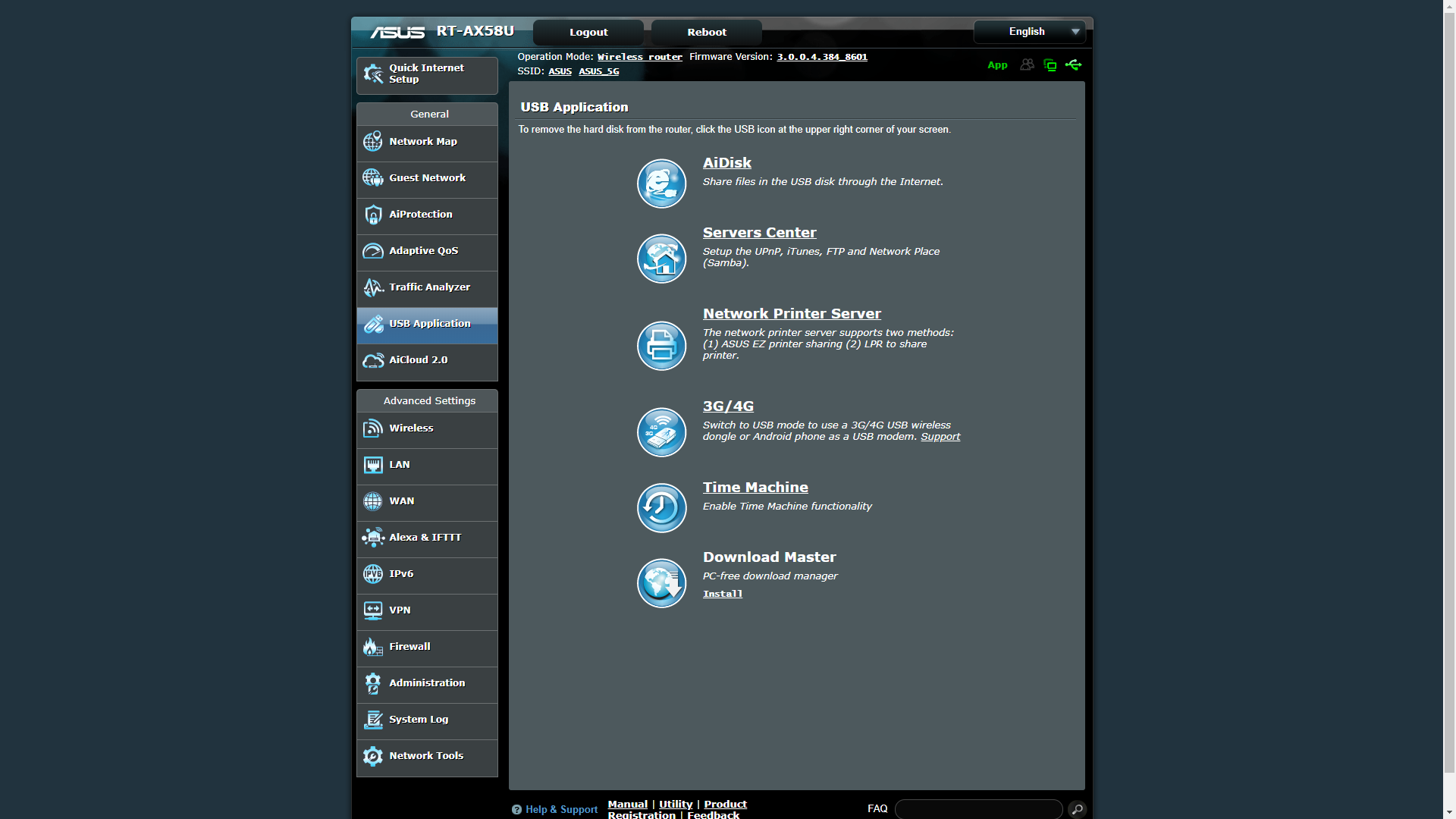Select Administration from Advanced Settings

pyautogui.click(x=427, y=683)
